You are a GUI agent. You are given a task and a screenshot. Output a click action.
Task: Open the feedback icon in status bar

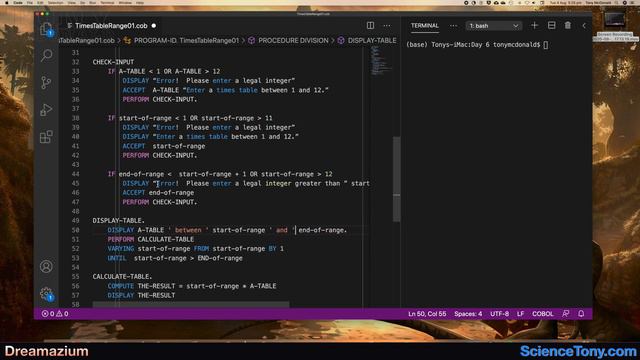click(x=565, y=313)
